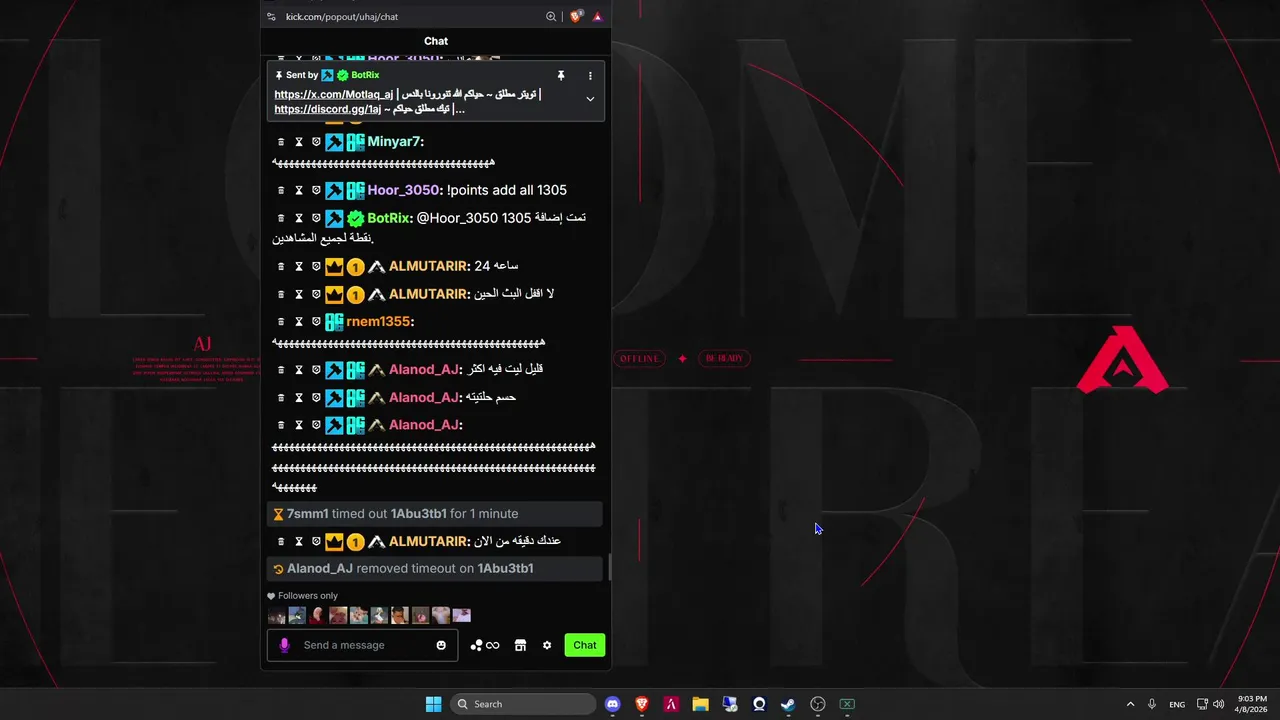Delete Hoor_3050's !points message with trash icon
Viewport: 1280px width, 720px height.
(x=282, y=190)
